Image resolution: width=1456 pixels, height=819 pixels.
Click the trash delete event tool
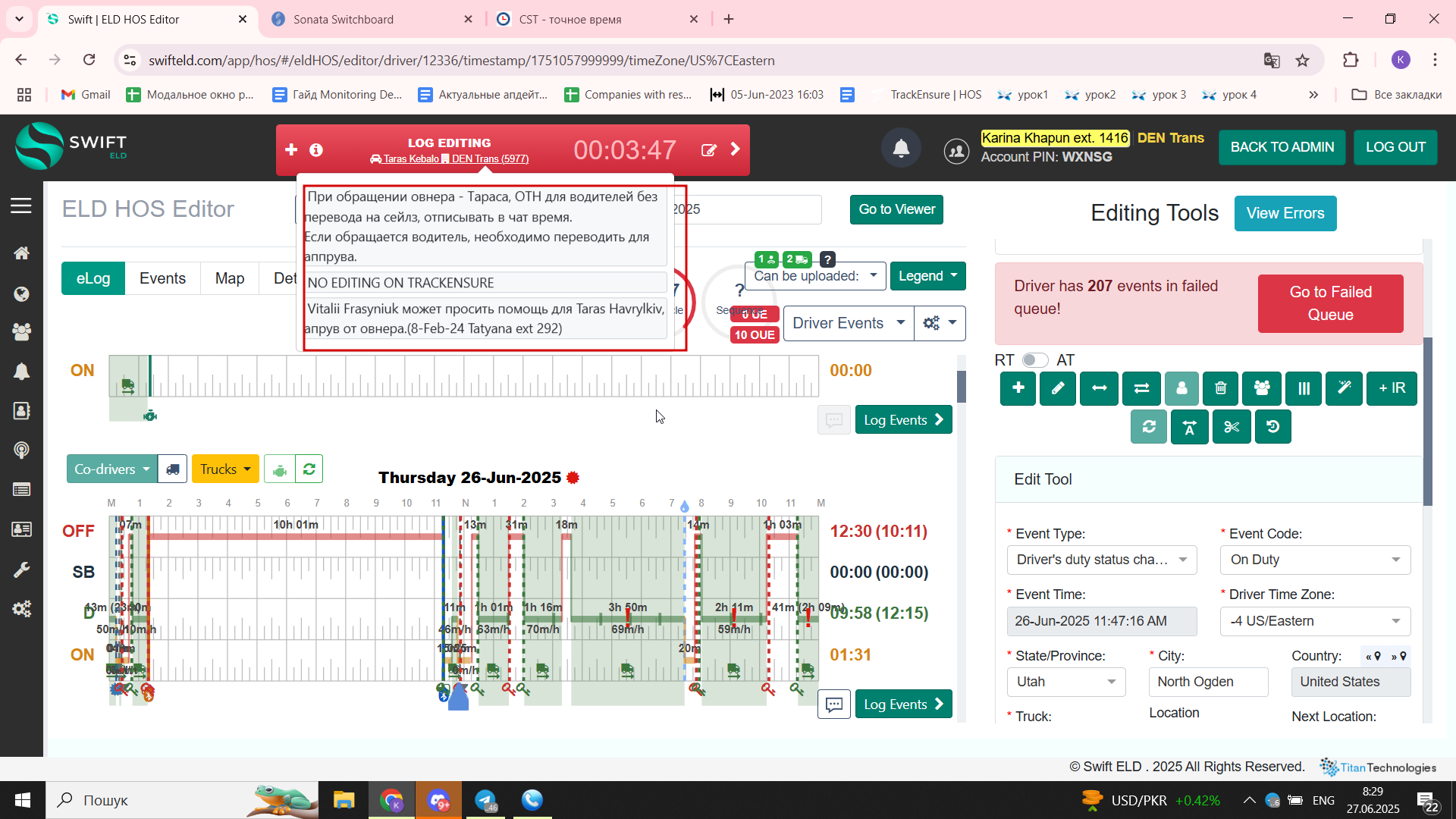click(1221, 388)
